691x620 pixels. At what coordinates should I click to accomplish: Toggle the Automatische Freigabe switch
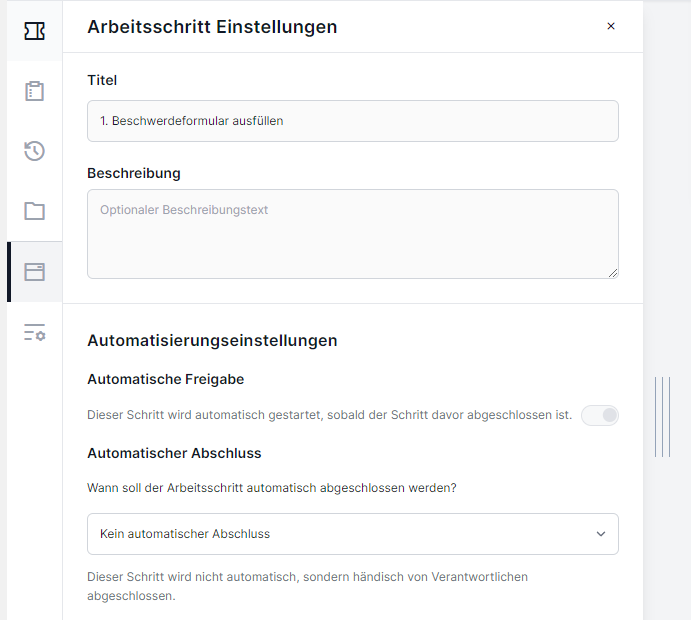point(600,415)
